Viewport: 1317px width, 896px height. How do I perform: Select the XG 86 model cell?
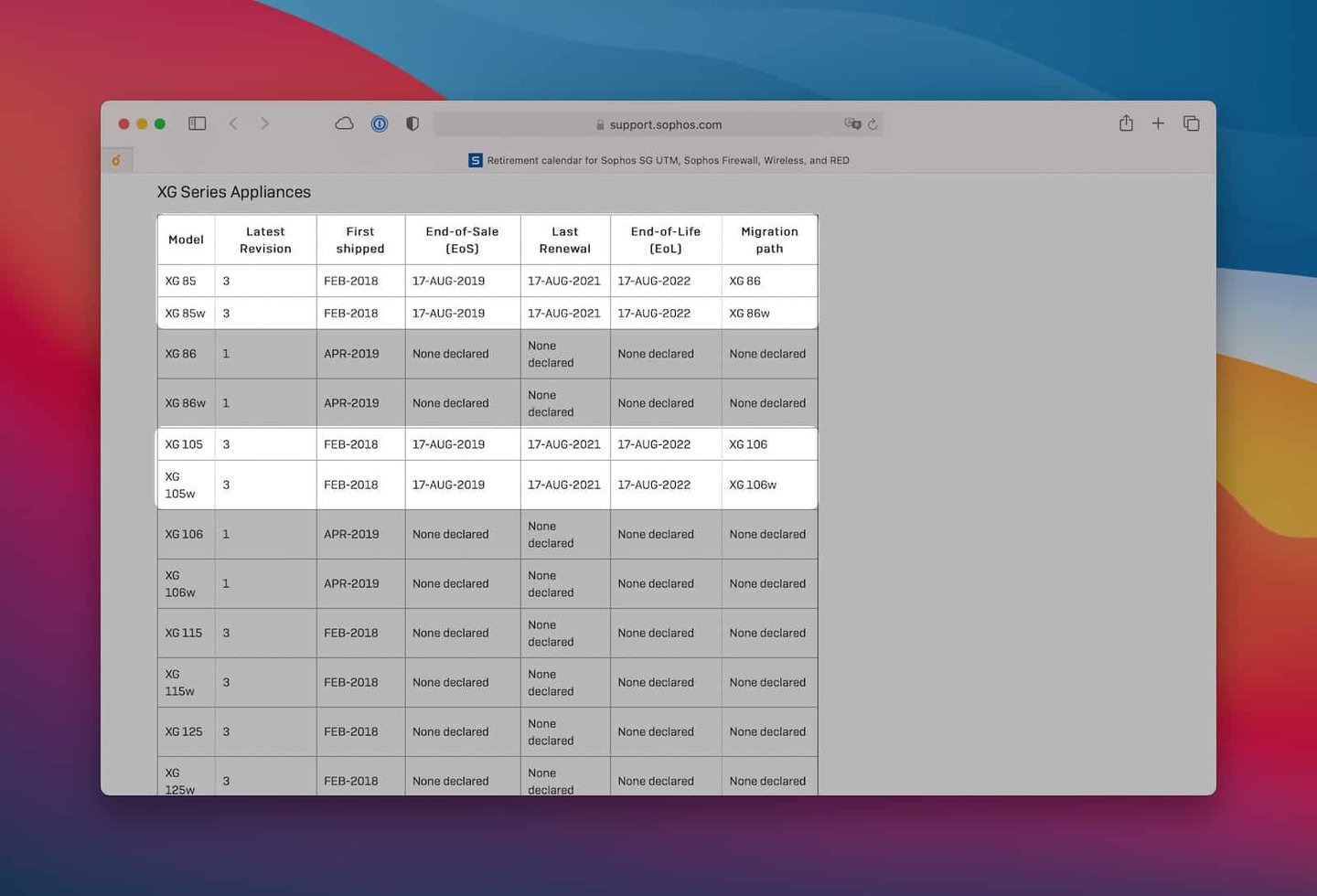(x=186, y=354)
